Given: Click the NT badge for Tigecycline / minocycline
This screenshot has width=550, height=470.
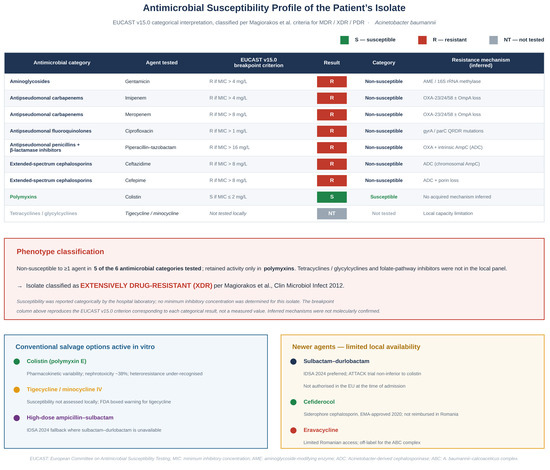Looking at the screenshot, I should 332,213.
